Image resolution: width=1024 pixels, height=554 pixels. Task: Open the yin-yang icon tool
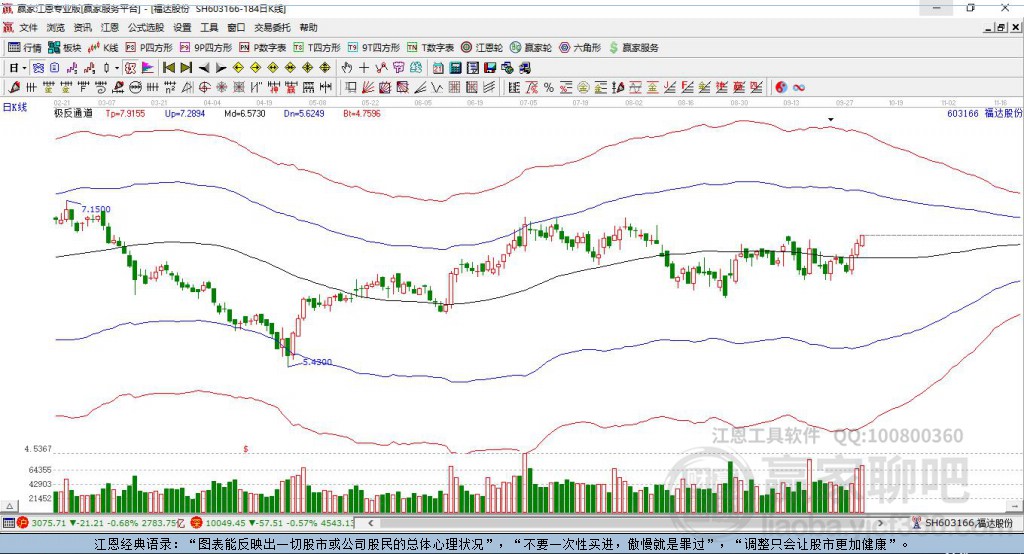781,88
